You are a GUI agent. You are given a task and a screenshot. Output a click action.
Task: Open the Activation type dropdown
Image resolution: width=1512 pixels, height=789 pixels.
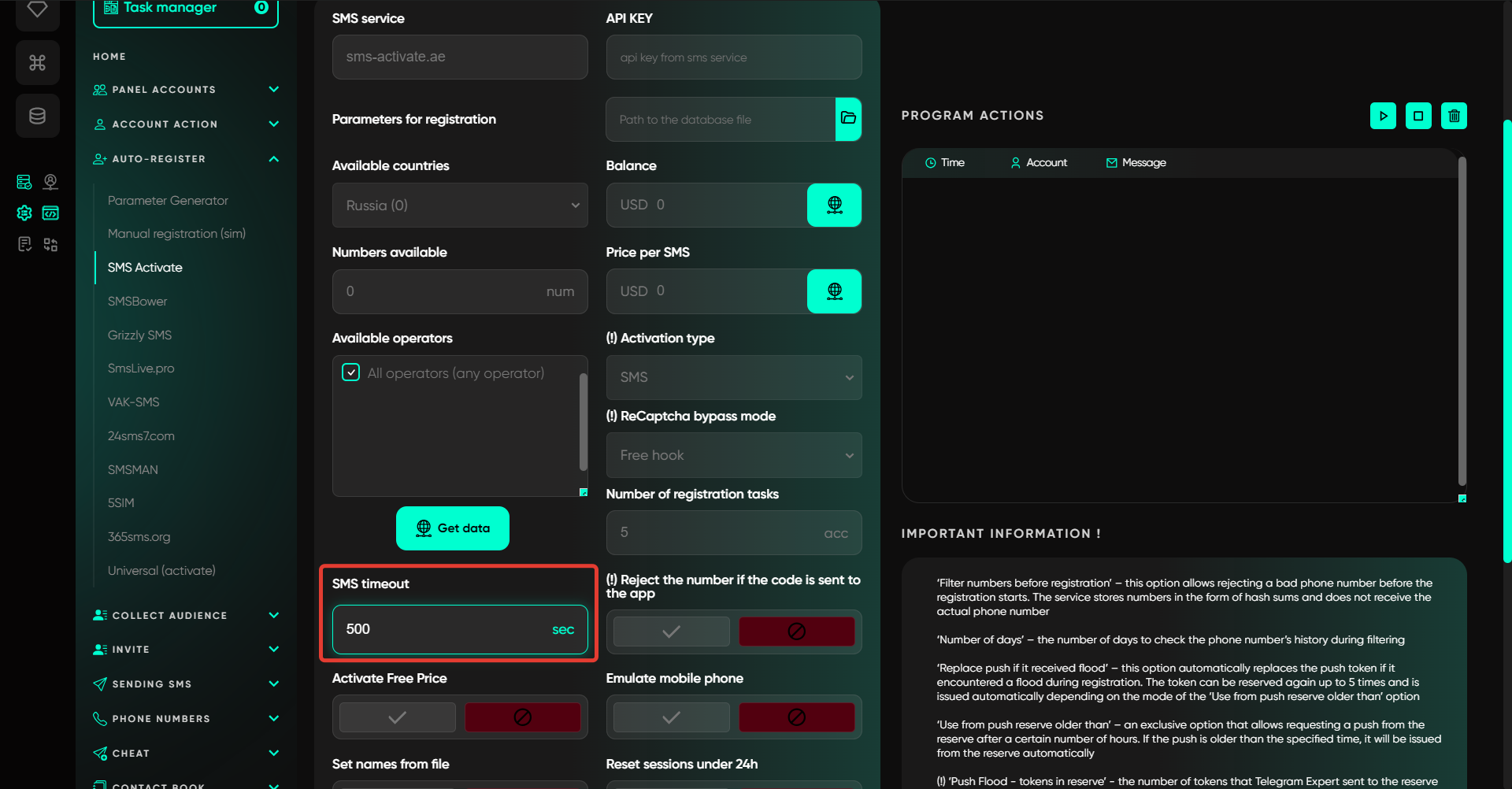click(733, 377)
